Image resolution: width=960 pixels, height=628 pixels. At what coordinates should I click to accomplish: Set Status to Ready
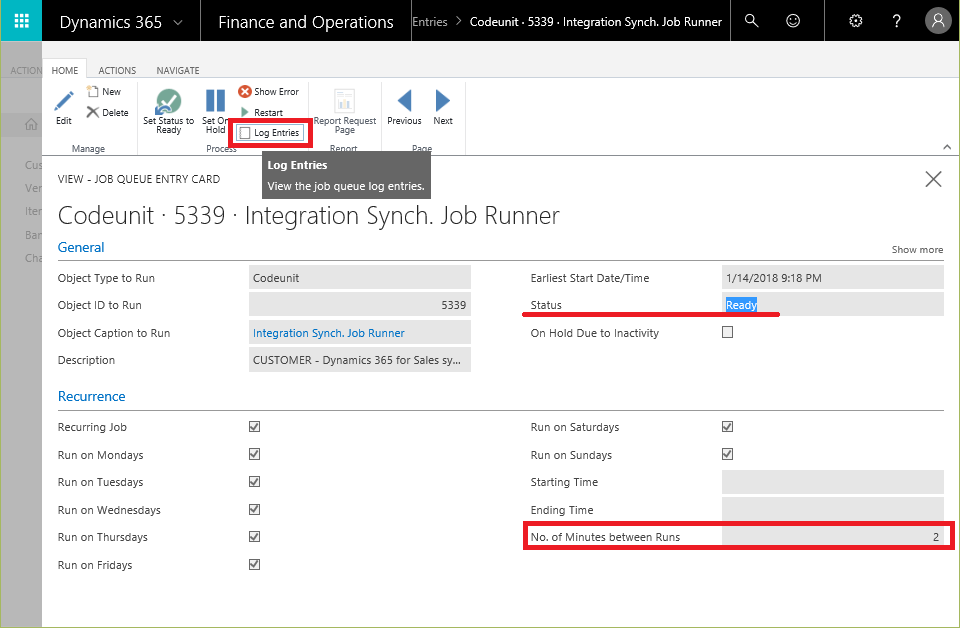pyautogui.click(x=168, y=111)
